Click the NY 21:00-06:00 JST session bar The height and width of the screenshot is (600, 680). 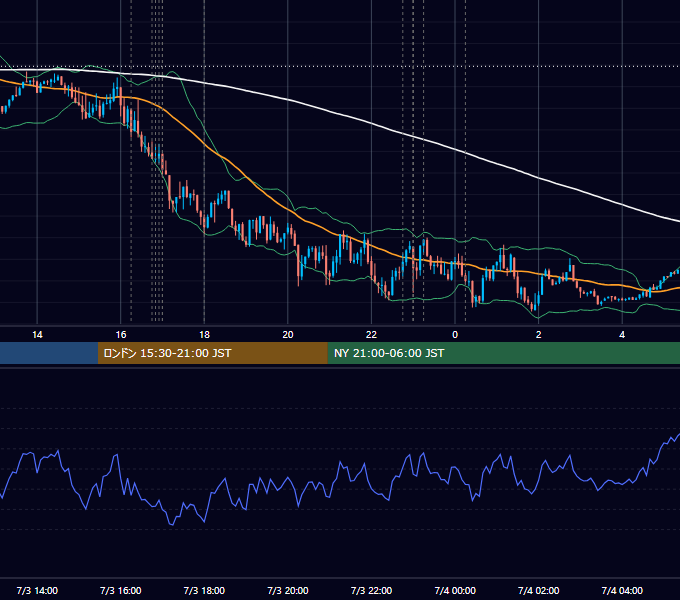[x=503, y=353]
